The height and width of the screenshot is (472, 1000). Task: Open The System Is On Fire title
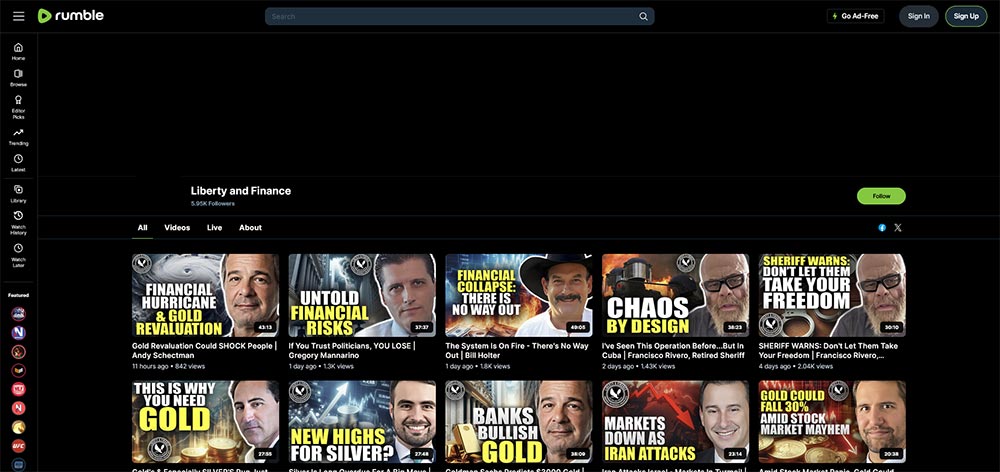[x=517, y=350]
